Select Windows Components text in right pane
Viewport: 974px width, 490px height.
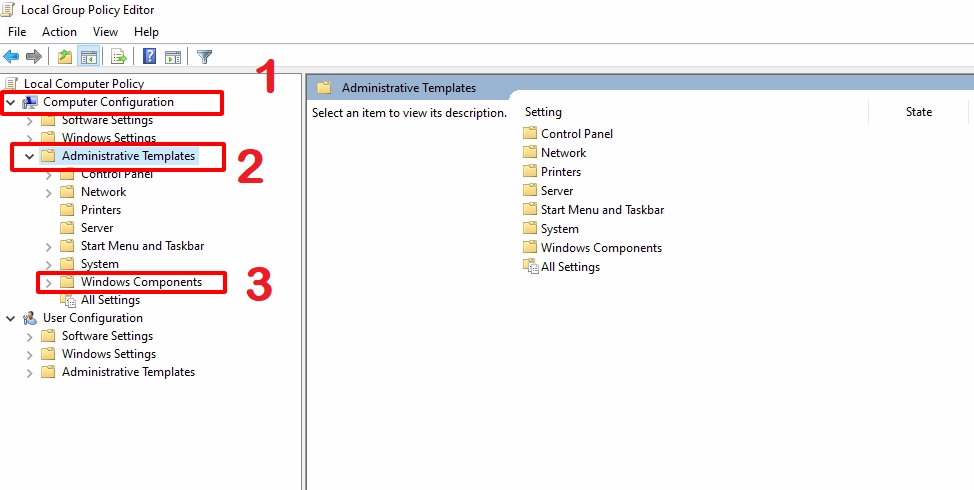click(601, 248)
